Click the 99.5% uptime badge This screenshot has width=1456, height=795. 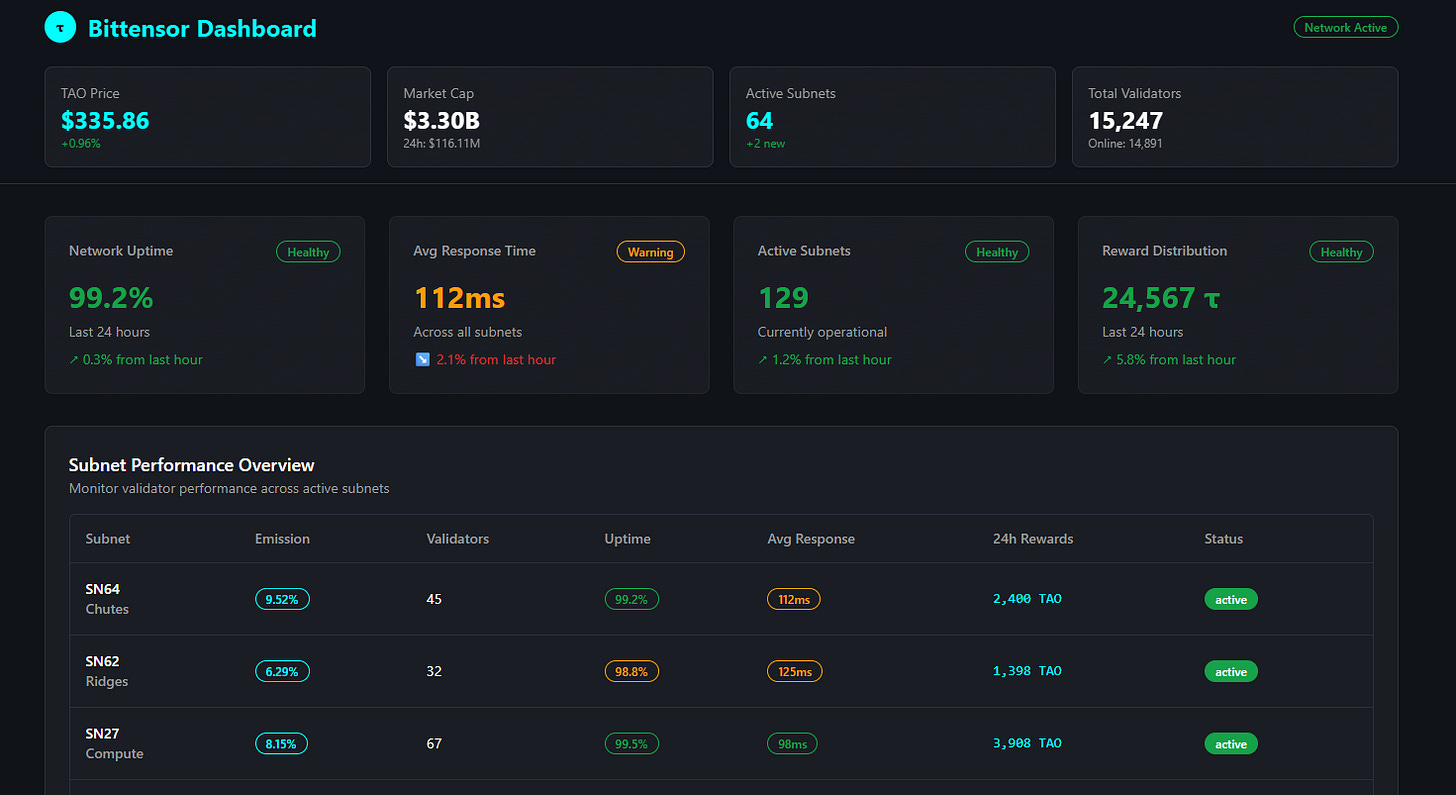pos(632,743)
